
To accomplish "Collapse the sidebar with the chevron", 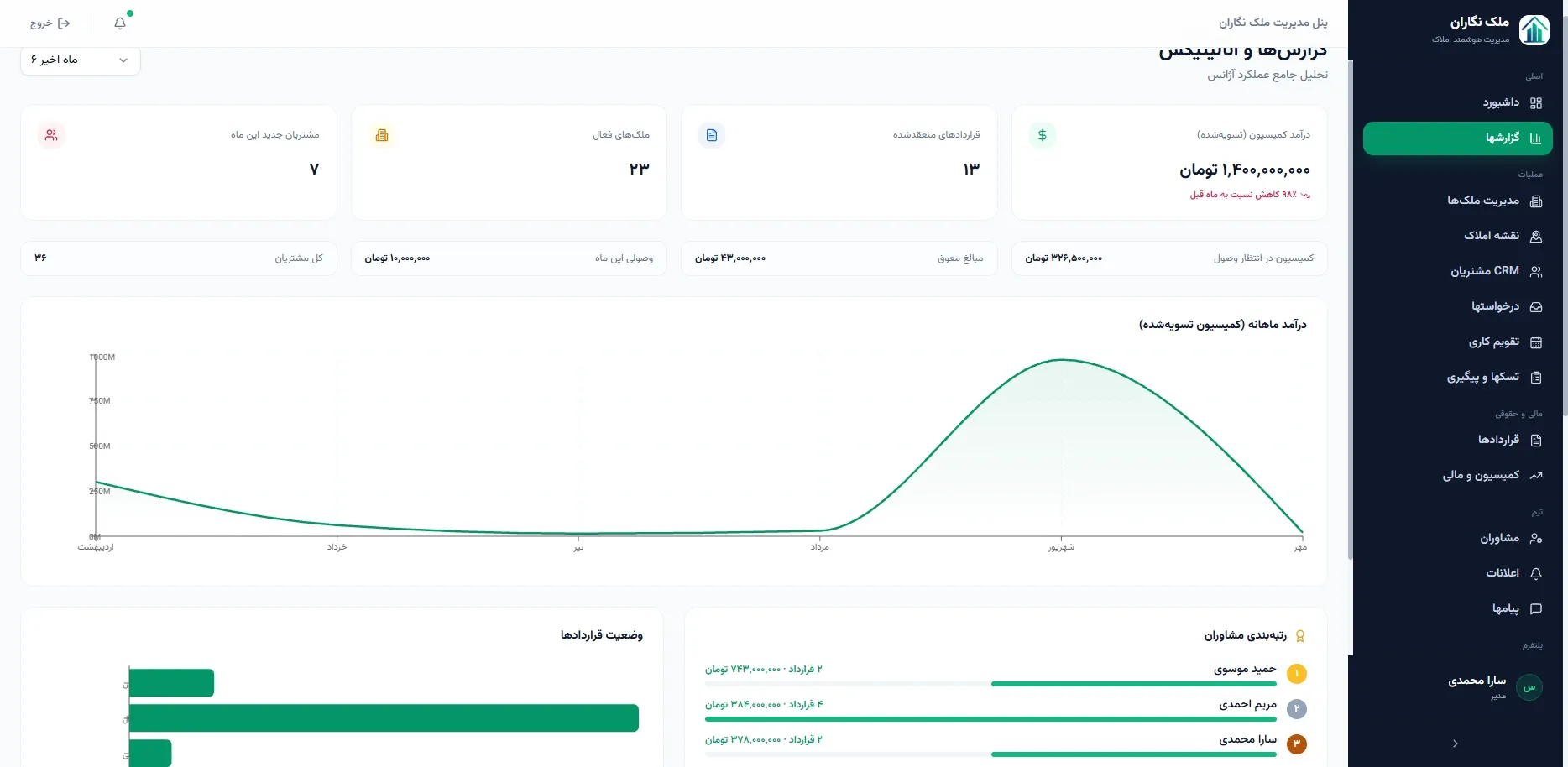I will [1455, 744].
